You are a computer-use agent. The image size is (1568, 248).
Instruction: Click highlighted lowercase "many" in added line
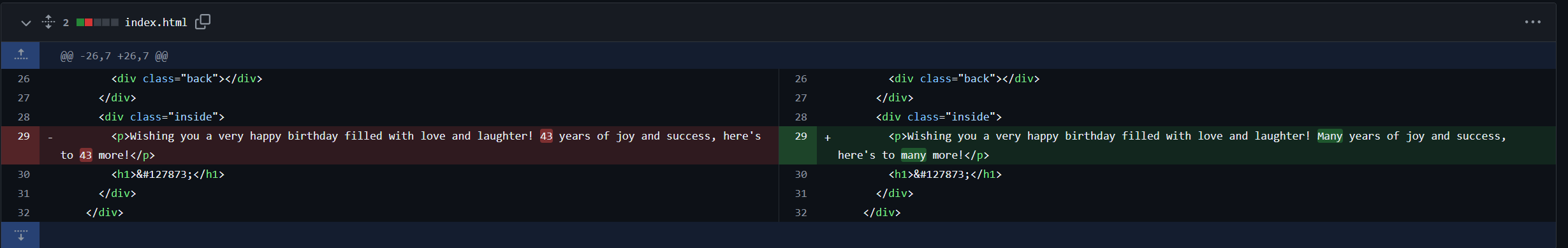pos(913,156)
